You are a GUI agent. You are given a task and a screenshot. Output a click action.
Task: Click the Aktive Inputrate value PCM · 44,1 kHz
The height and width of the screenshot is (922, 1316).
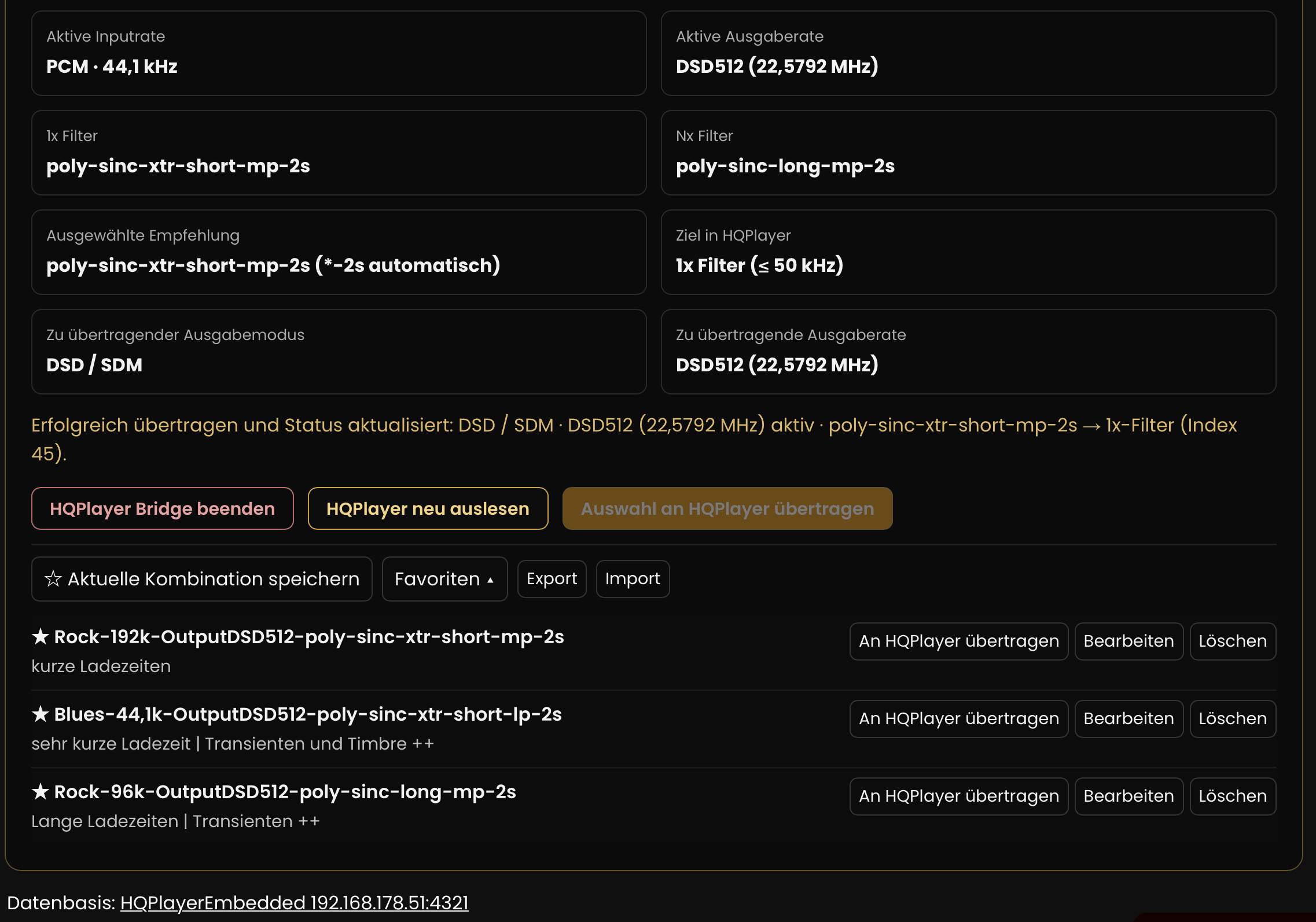click(112, 67)
